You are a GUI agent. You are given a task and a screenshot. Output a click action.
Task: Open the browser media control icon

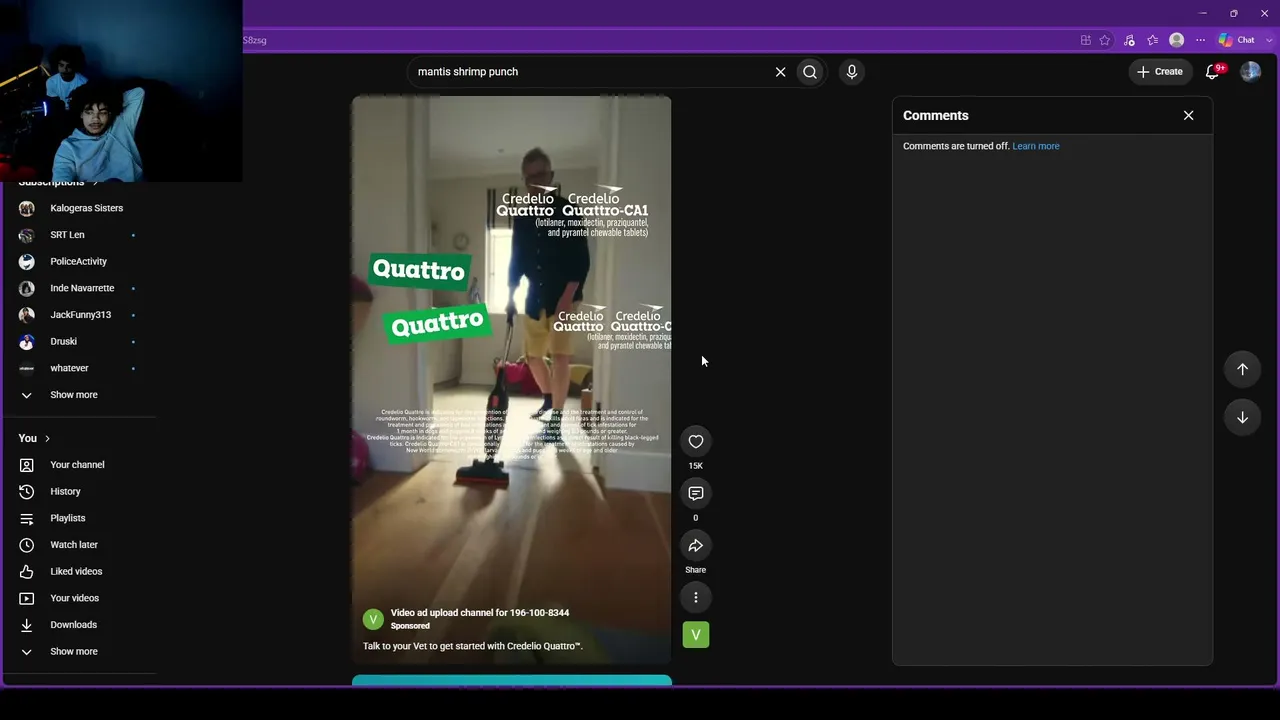pyautogui.click(x=1129, y=40)
